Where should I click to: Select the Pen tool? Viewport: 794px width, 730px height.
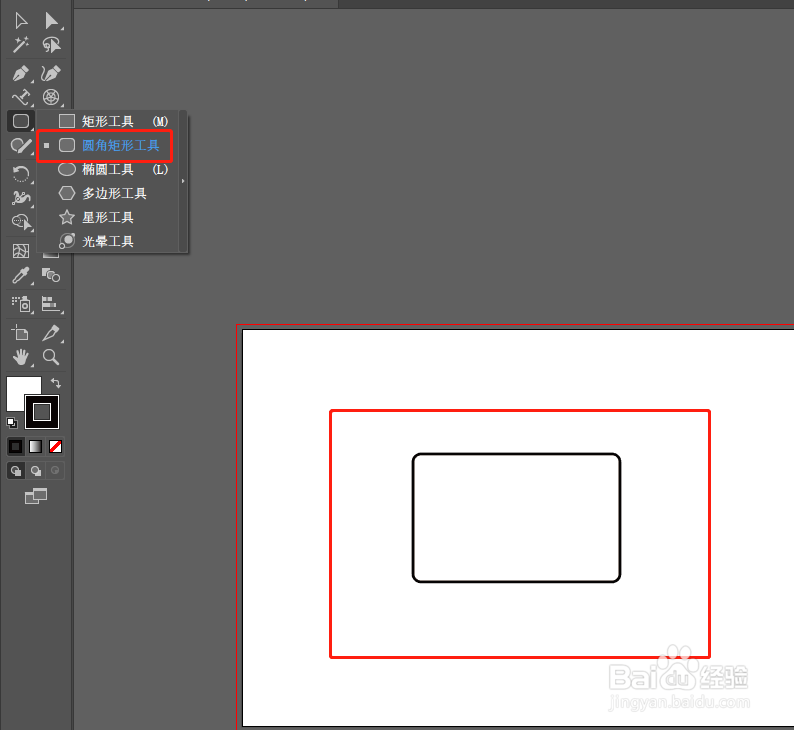(x=21, y=73)
